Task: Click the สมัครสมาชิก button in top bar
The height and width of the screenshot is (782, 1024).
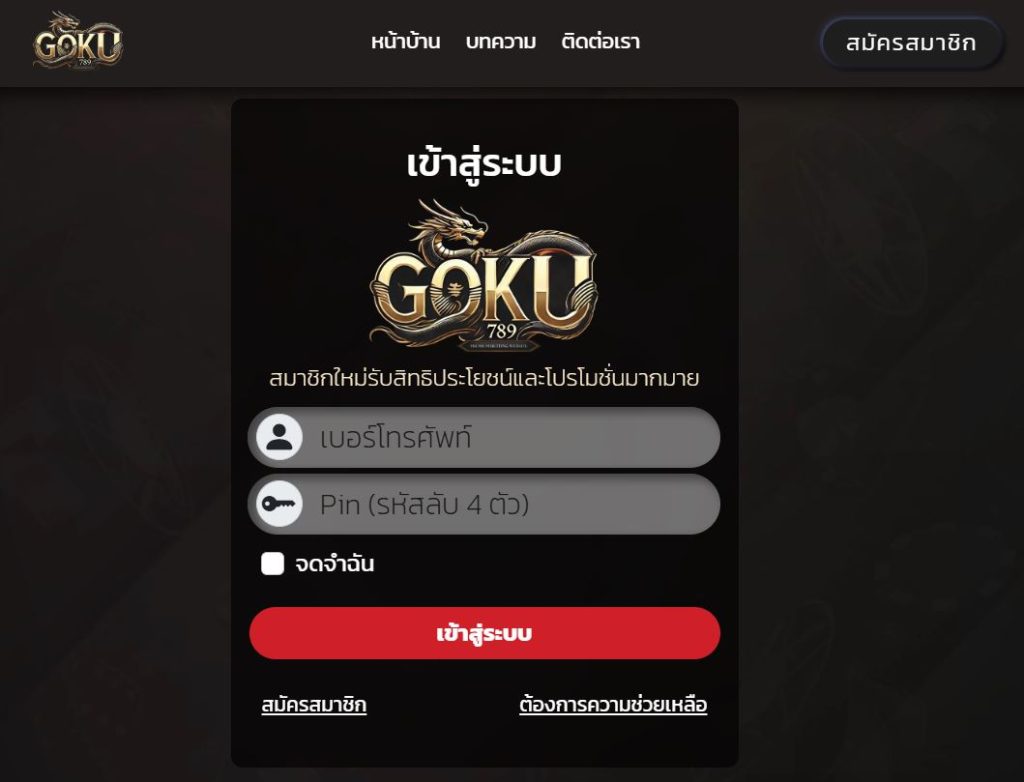Action: (x=911, y=43)
